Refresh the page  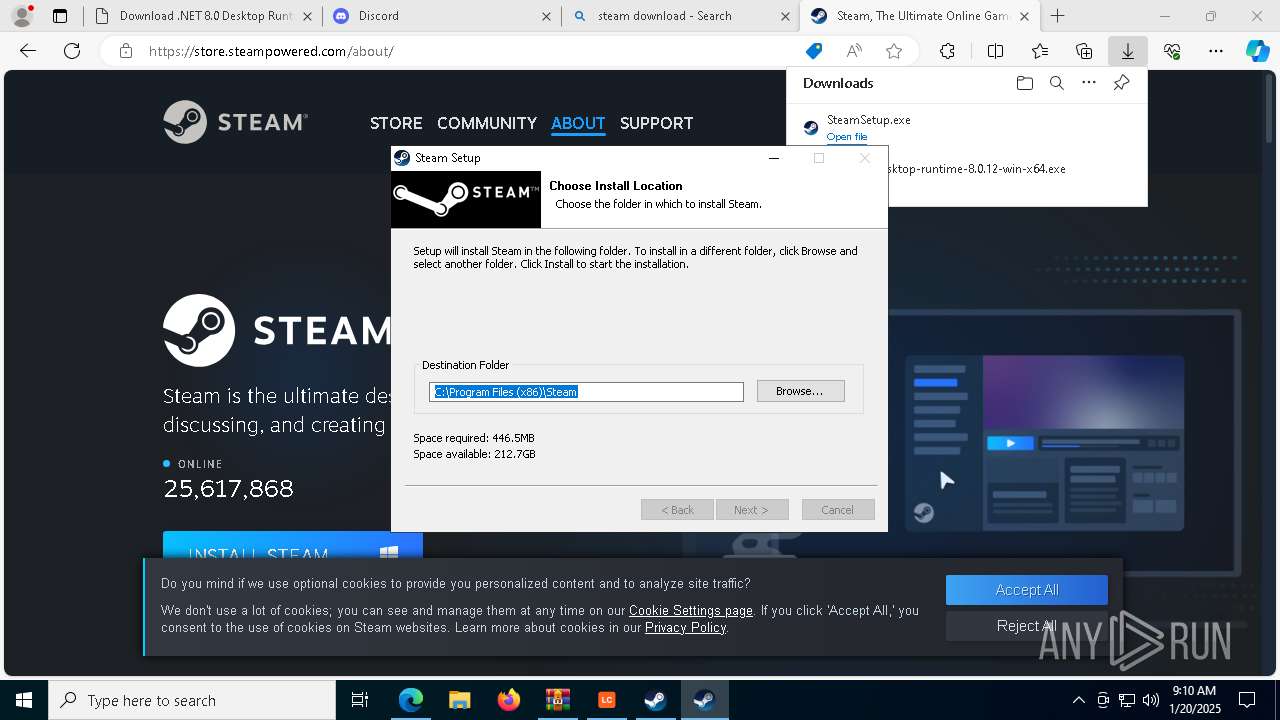click(72, 51)
